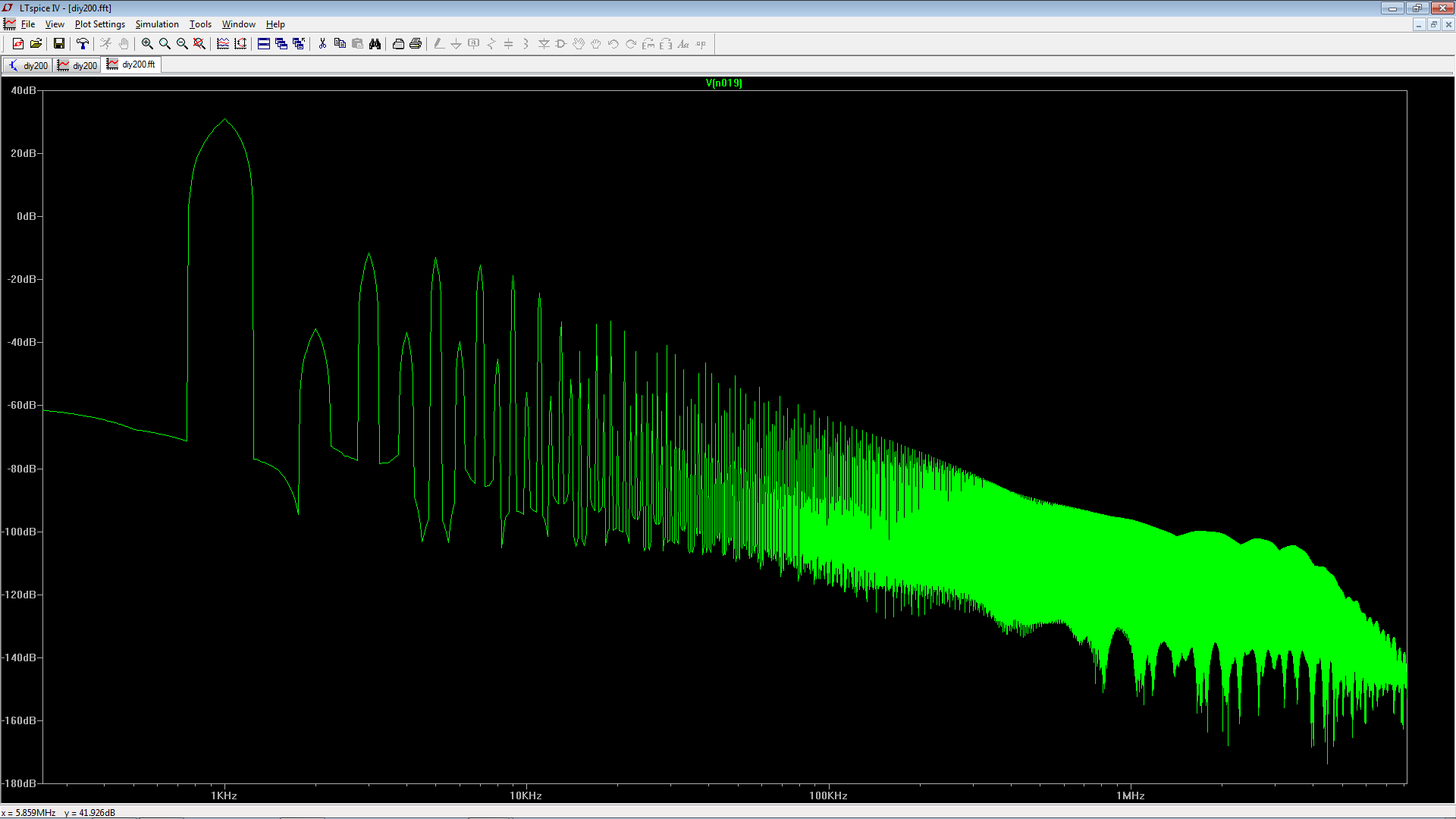
Task: Tile windows with the Tile icon
Action: click(264, 44)
